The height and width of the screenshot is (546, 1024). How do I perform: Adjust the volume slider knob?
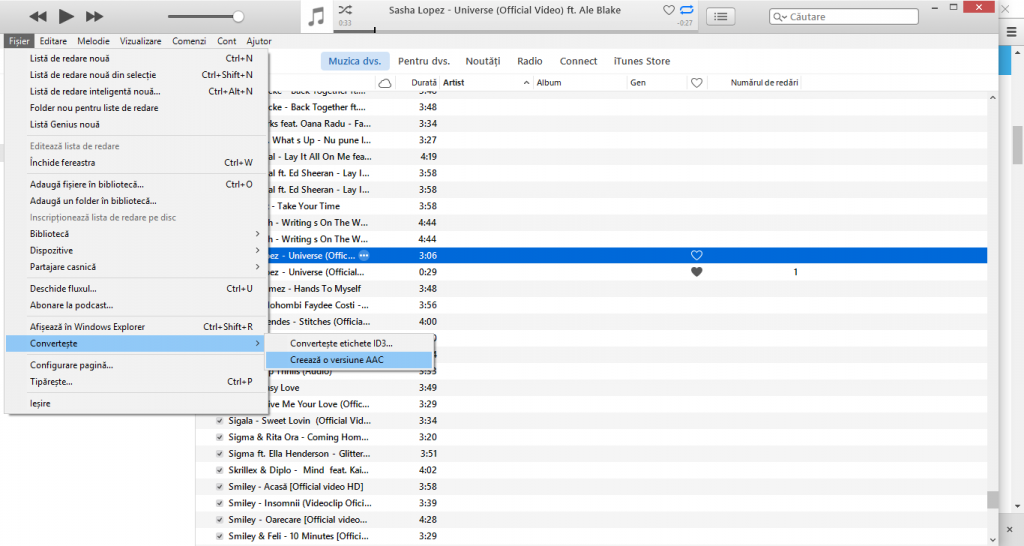click(238, 16)
